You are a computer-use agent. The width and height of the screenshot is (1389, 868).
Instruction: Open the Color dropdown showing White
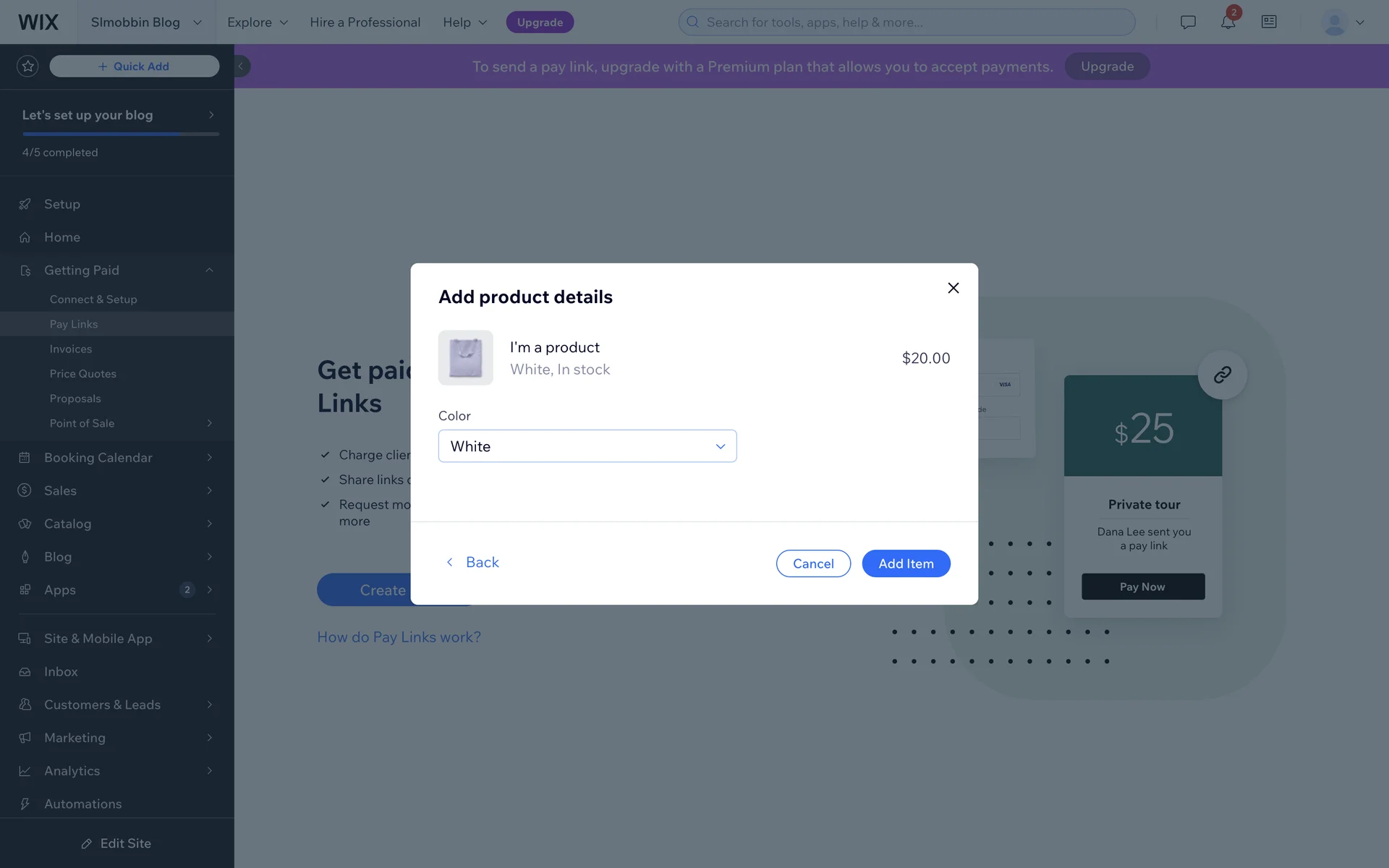point(587,446)
